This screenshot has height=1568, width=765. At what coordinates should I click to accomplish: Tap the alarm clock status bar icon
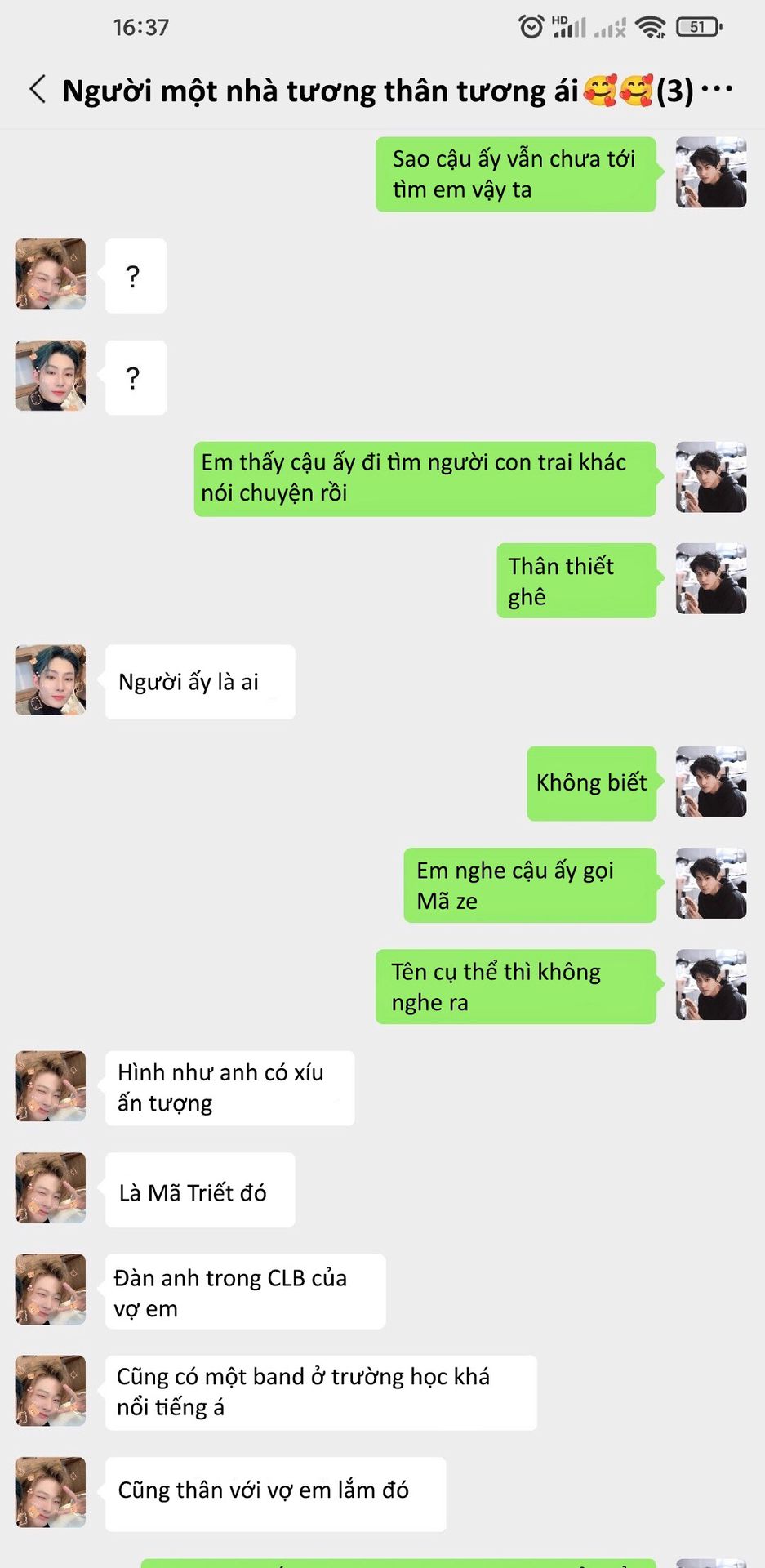531,27
